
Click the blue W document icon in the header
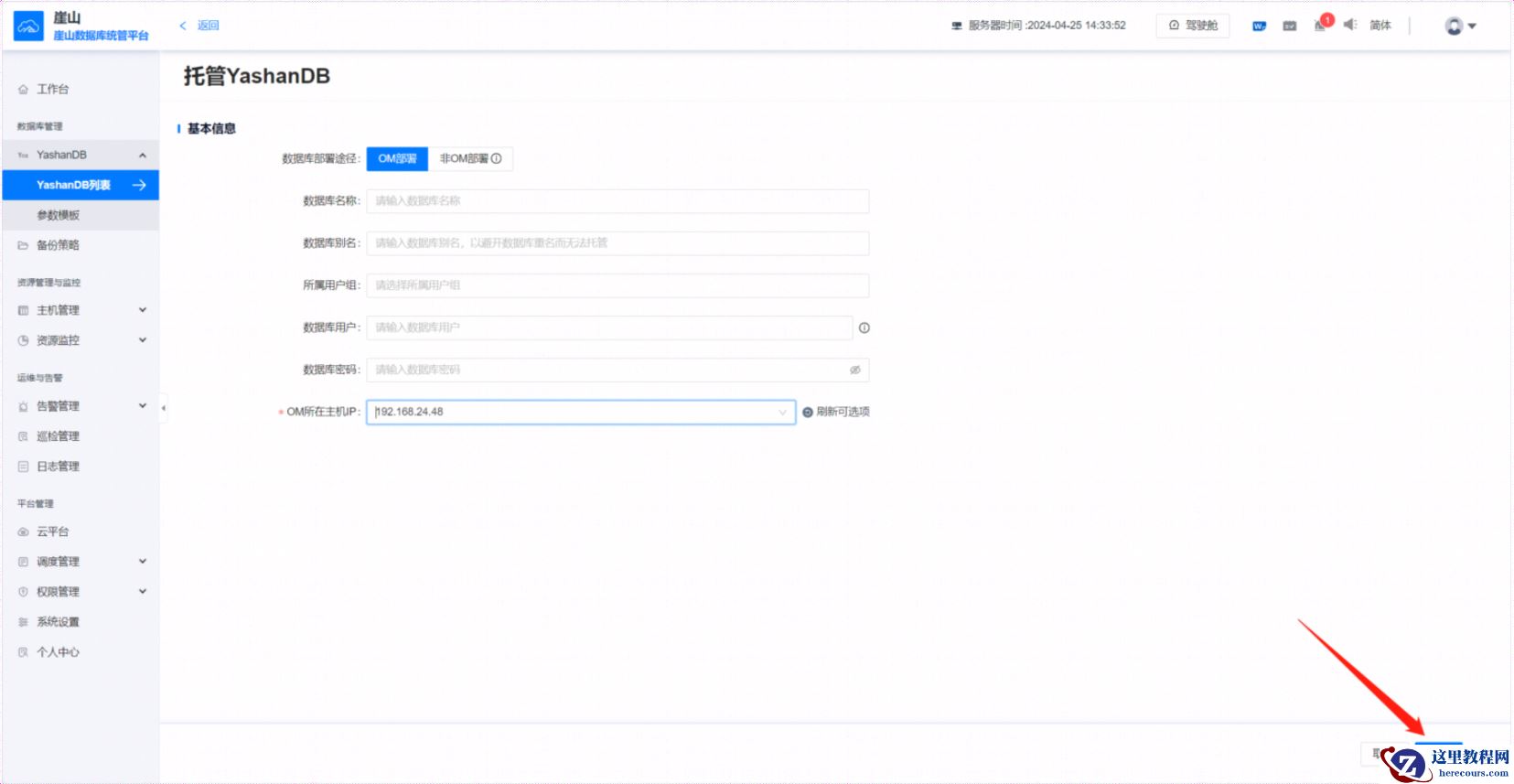1260,26
